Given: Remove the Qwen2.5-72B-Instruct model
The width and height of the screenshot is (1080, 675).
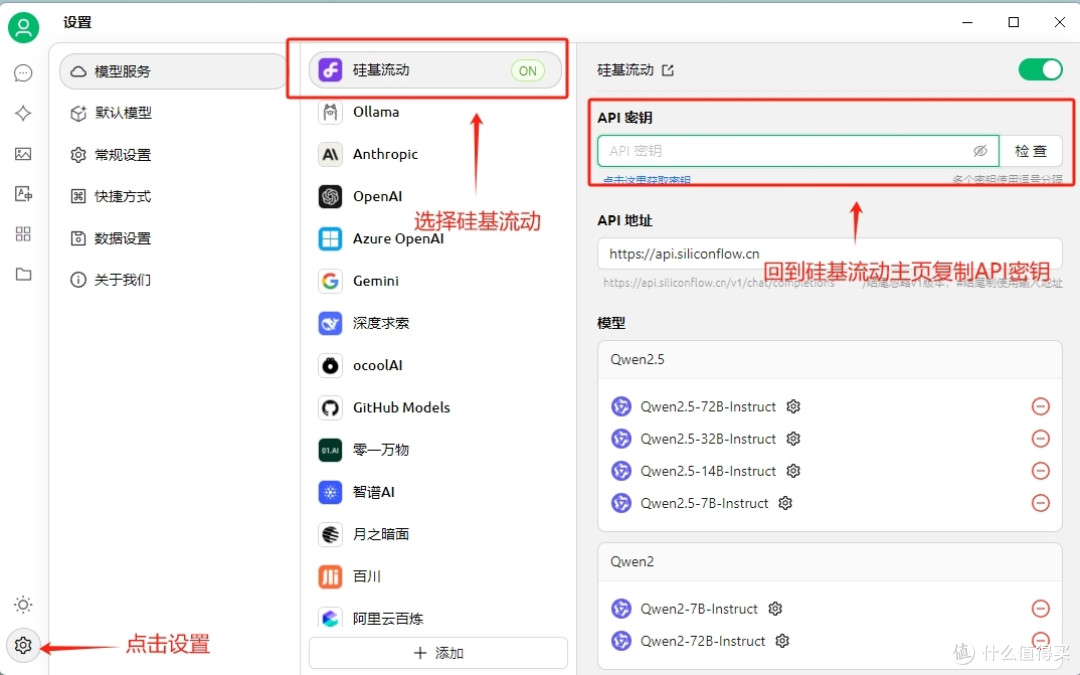Looking at the screenshot, I should pos(1041,406).
